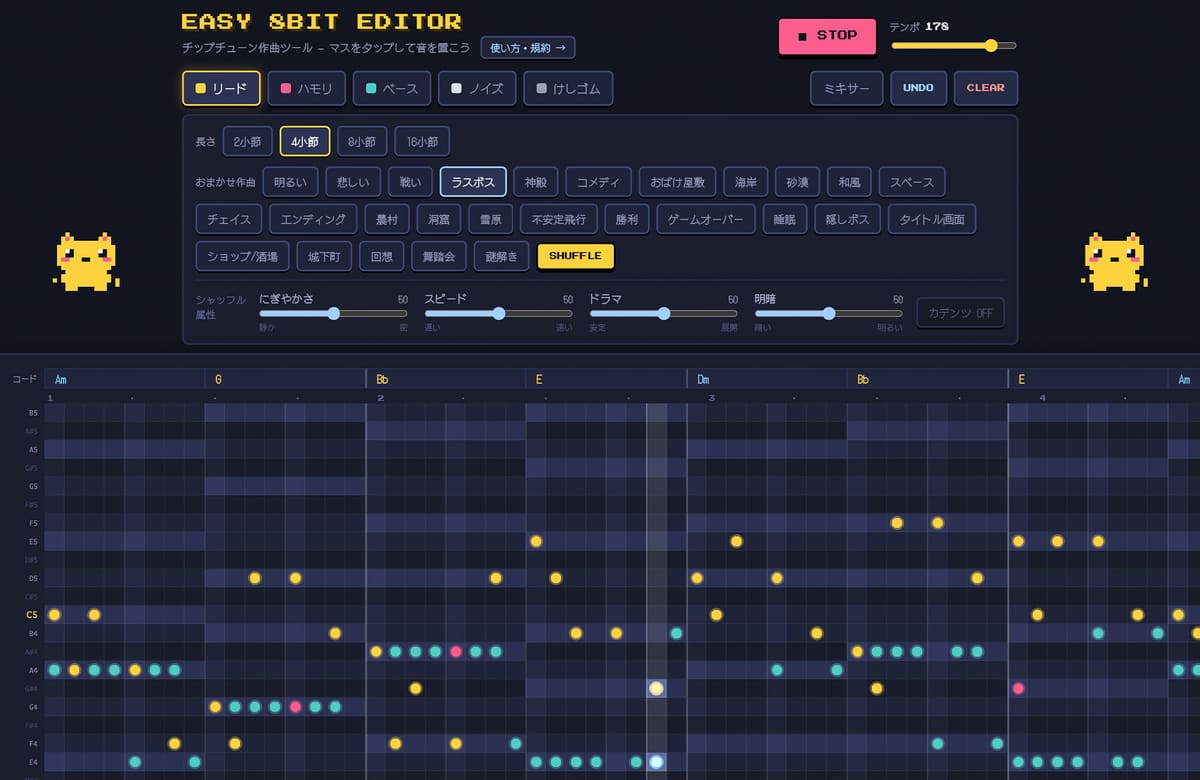
Task: Select the 和風 preset
Action: point(849,182)
